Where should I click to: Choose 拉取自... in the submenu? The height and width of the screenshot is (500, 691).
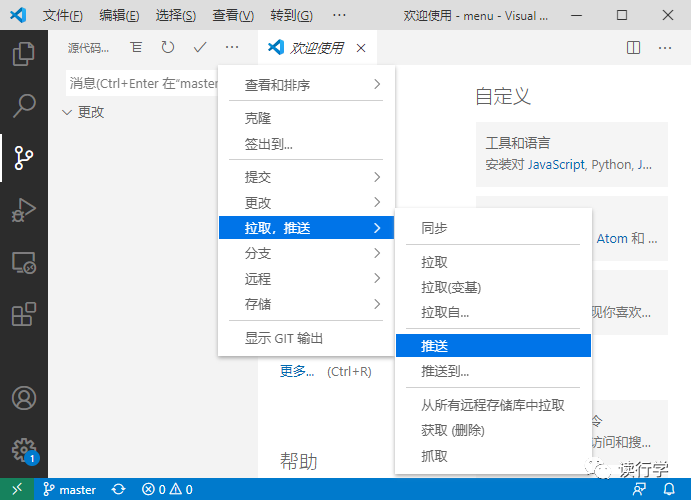coord(493,312)
